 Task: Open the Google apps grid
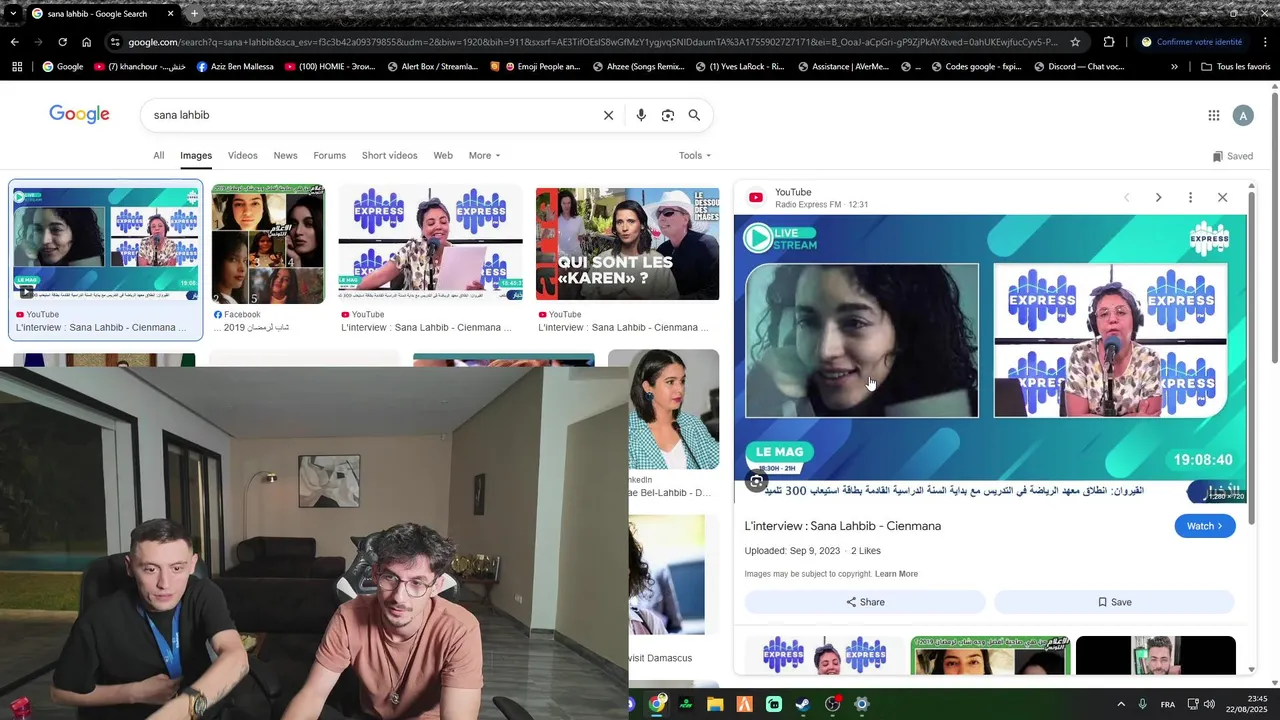[1214, 115]
